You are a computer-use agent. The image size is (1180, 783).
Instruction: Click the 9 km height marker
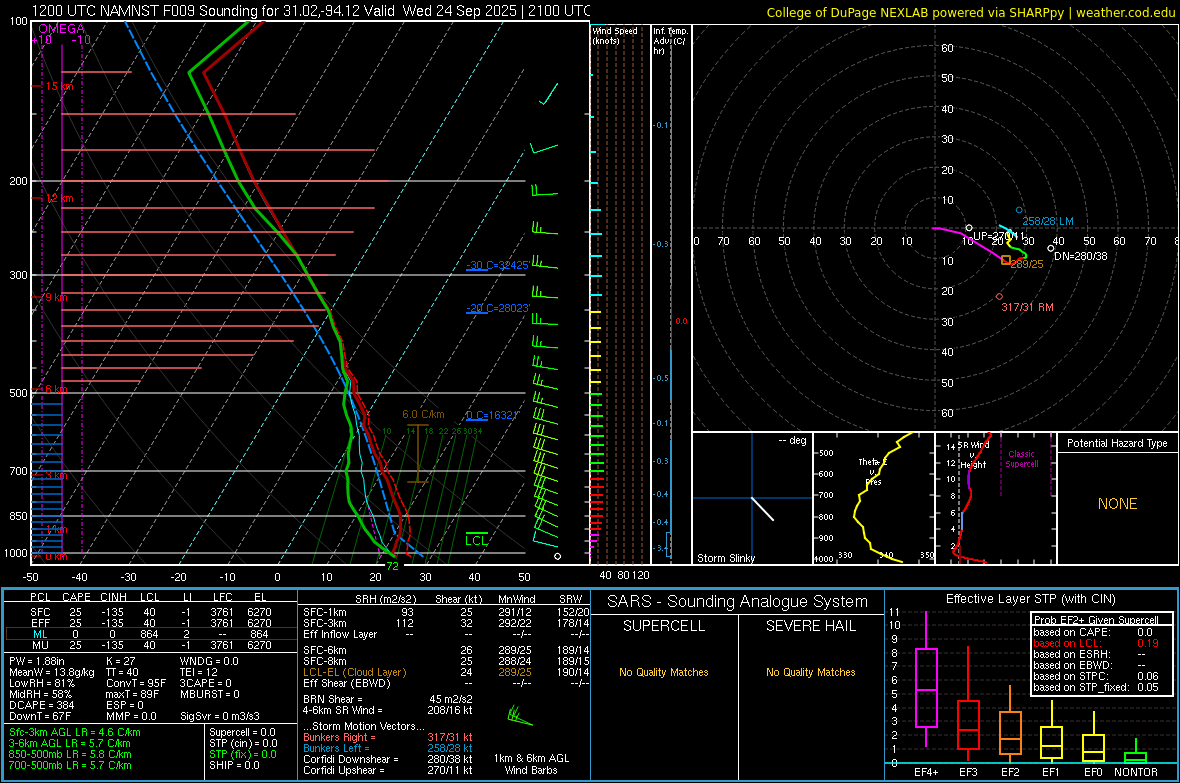[x=55, y=297]
